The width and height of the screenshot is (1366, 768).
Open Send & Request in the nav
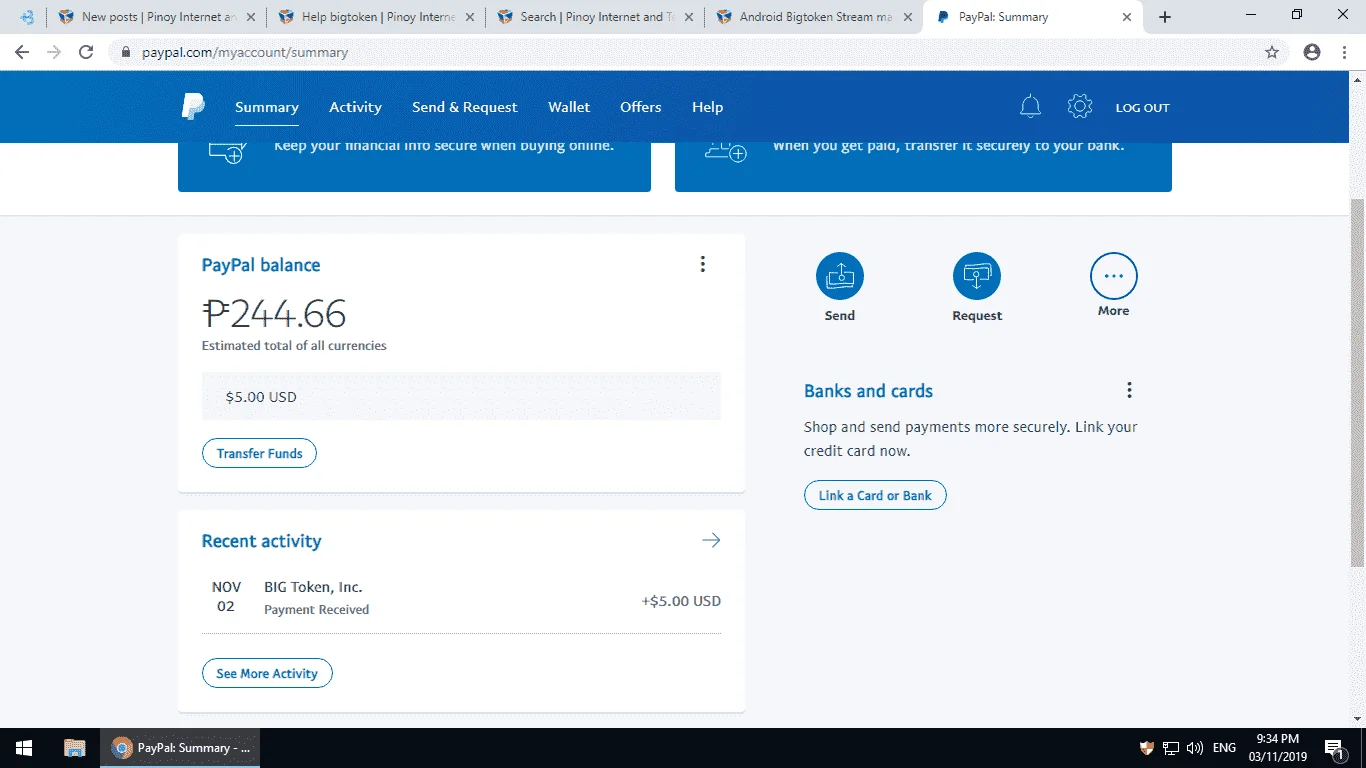tap(465, 108)
